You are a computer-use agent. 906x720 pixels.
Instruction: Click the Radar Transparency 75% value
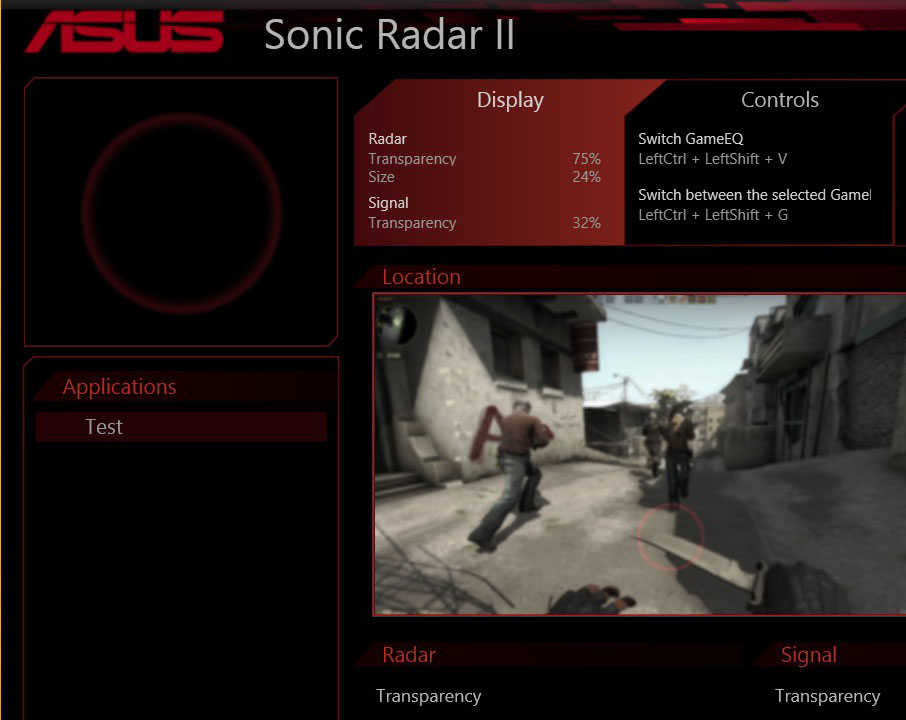tap(586, 159)
